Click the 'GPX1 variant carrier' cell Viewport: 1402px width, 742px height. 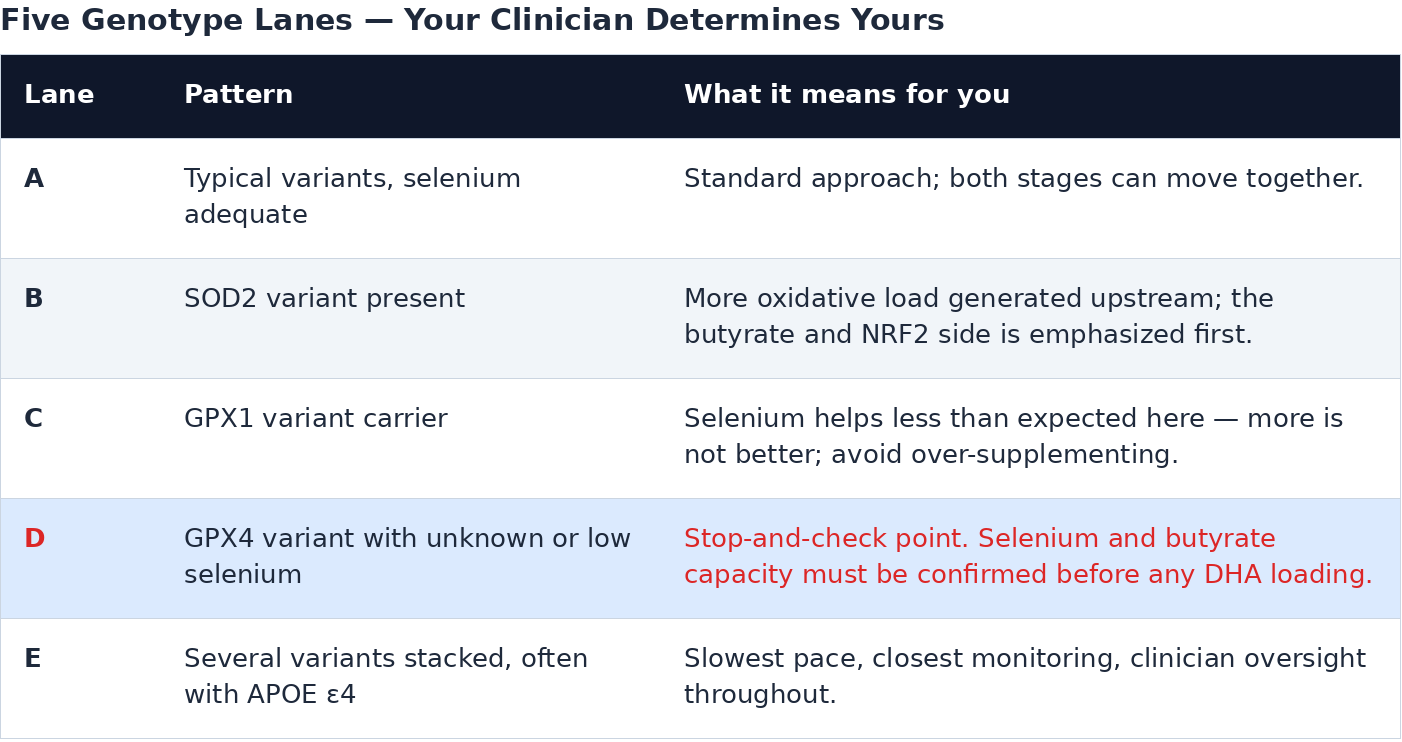[315, 420]
